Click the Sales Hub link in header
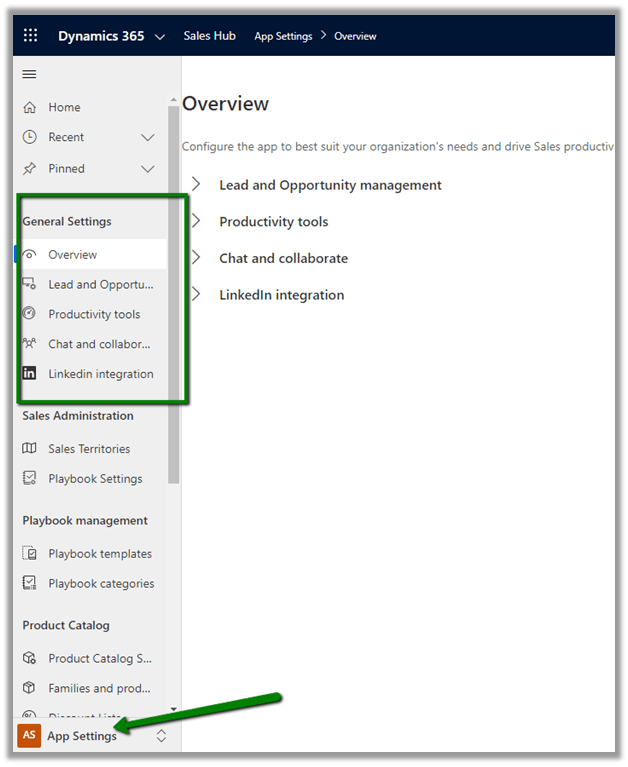The height and width of the screenshot is (767, 628). coord(209,36)
